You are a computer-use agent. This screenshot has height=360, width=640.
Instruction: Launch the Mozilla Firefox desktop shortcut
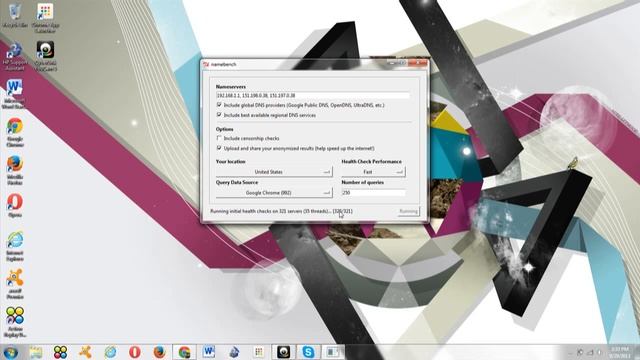tap(15, 170)
